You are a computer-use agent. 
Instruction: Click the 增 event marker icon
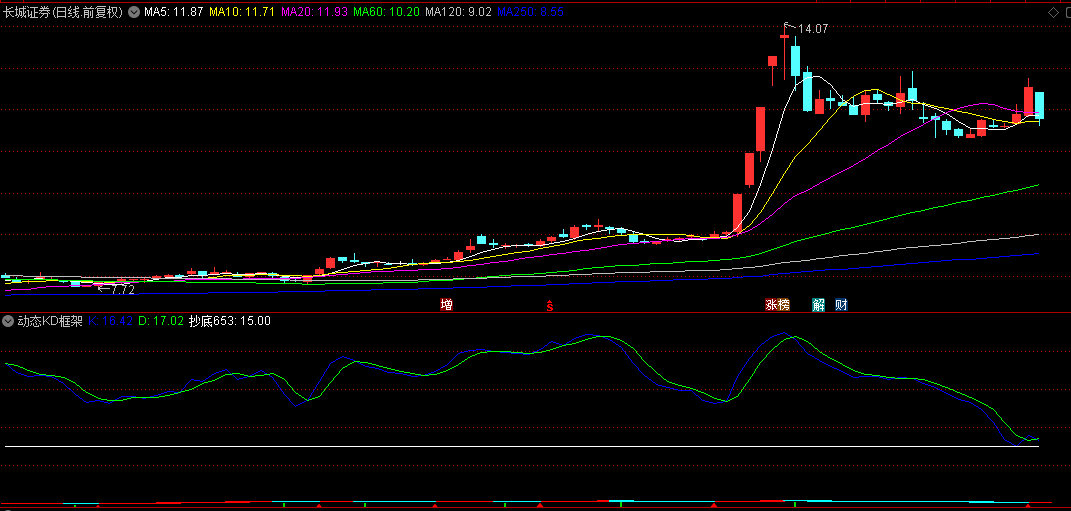point(446,305)
